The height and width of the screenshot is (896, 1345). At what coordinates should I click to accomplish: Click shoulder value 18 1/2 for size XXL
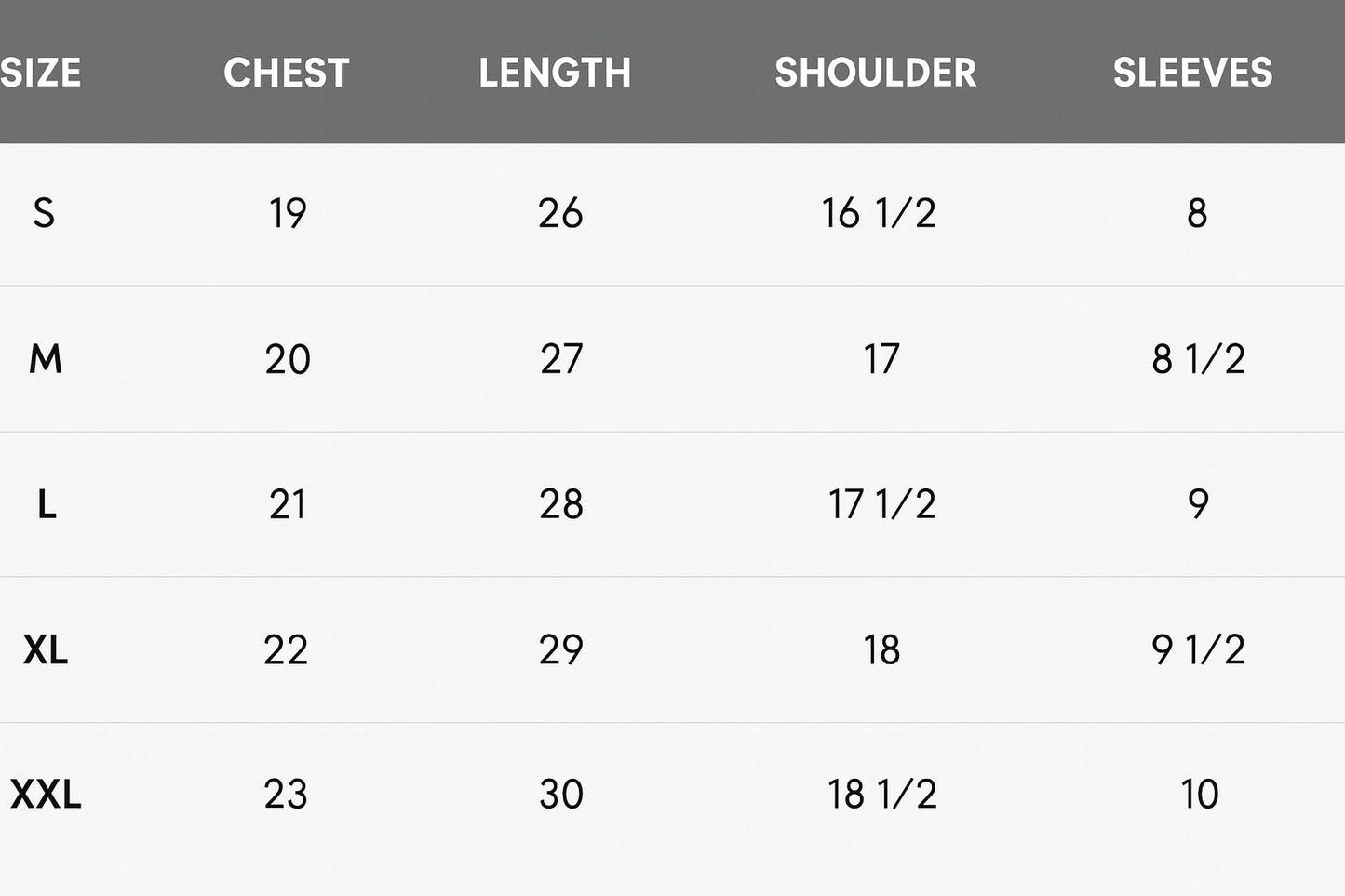(x=881, y=795)
